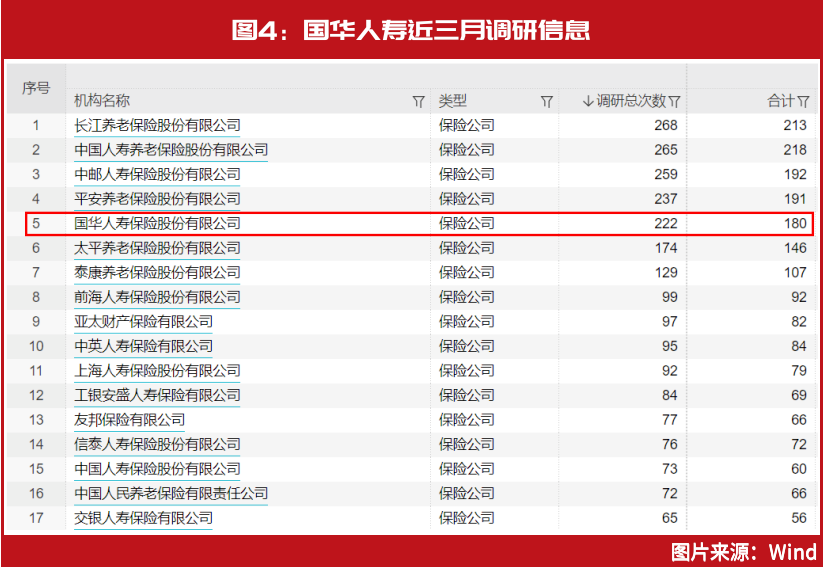Open 工银安盛人寿保险有限公司 link

pos(157,395)
